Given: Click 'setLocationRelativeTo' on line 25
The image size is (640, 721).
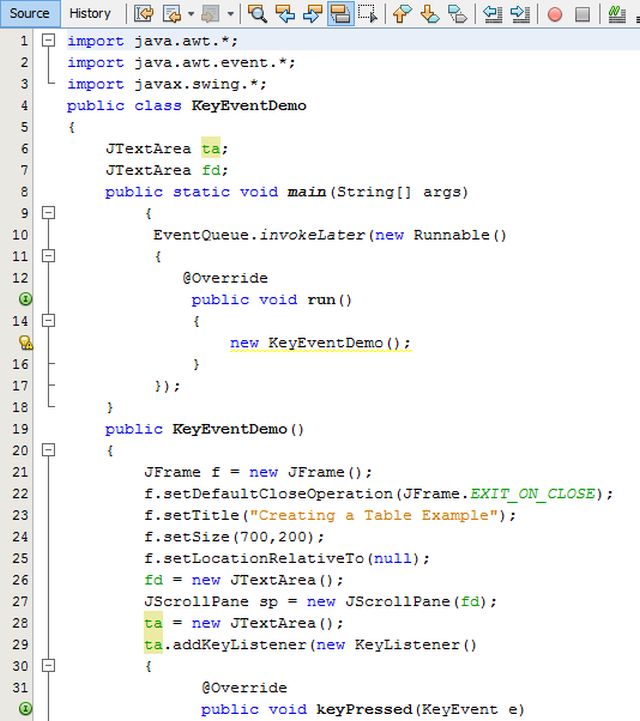Looking at the screenshot, I should [263, 559].
